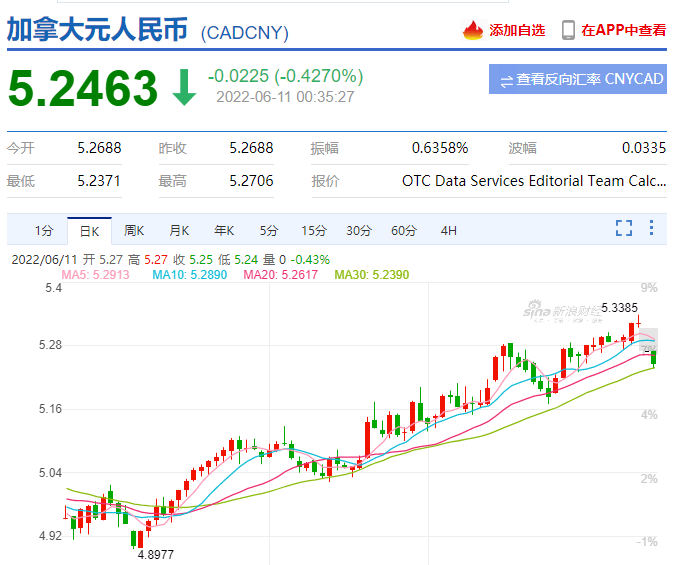678x565 pixels.
Task: Click the 9% right axis label
Action: pos(649,288)
